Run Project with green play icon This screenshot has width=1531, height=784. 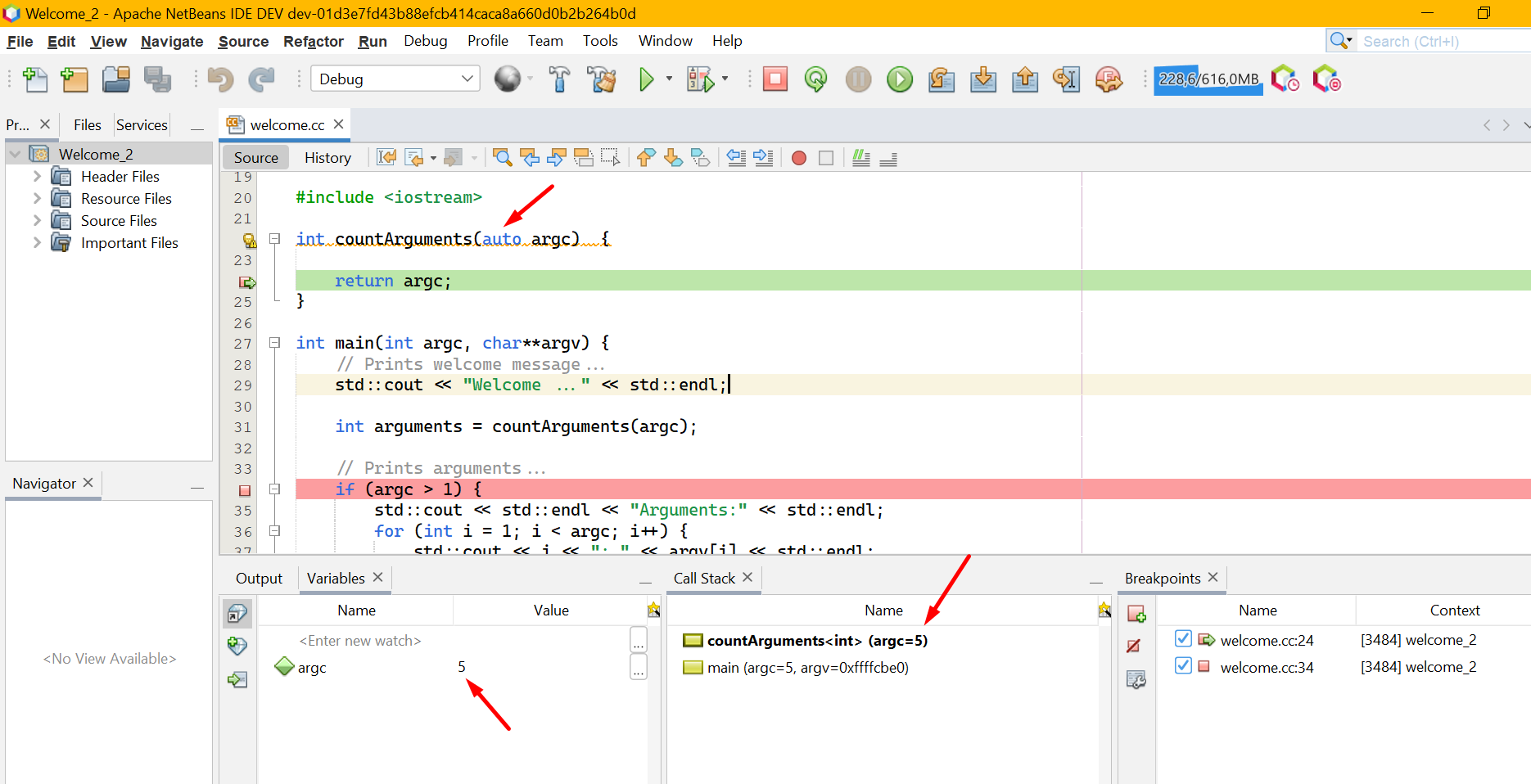click(646, 79)
